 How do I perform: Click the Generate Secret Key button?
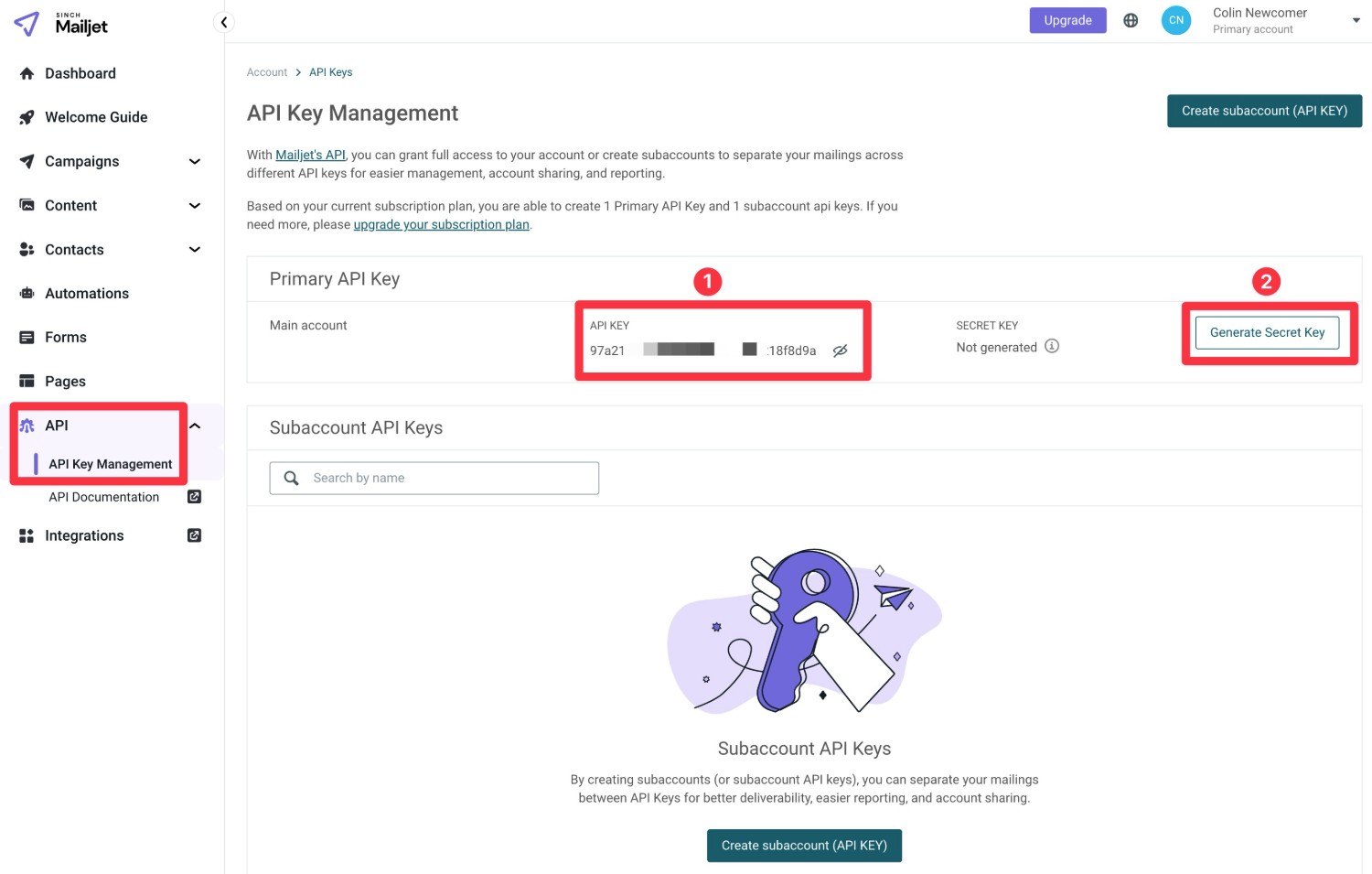click(1267, 333)
